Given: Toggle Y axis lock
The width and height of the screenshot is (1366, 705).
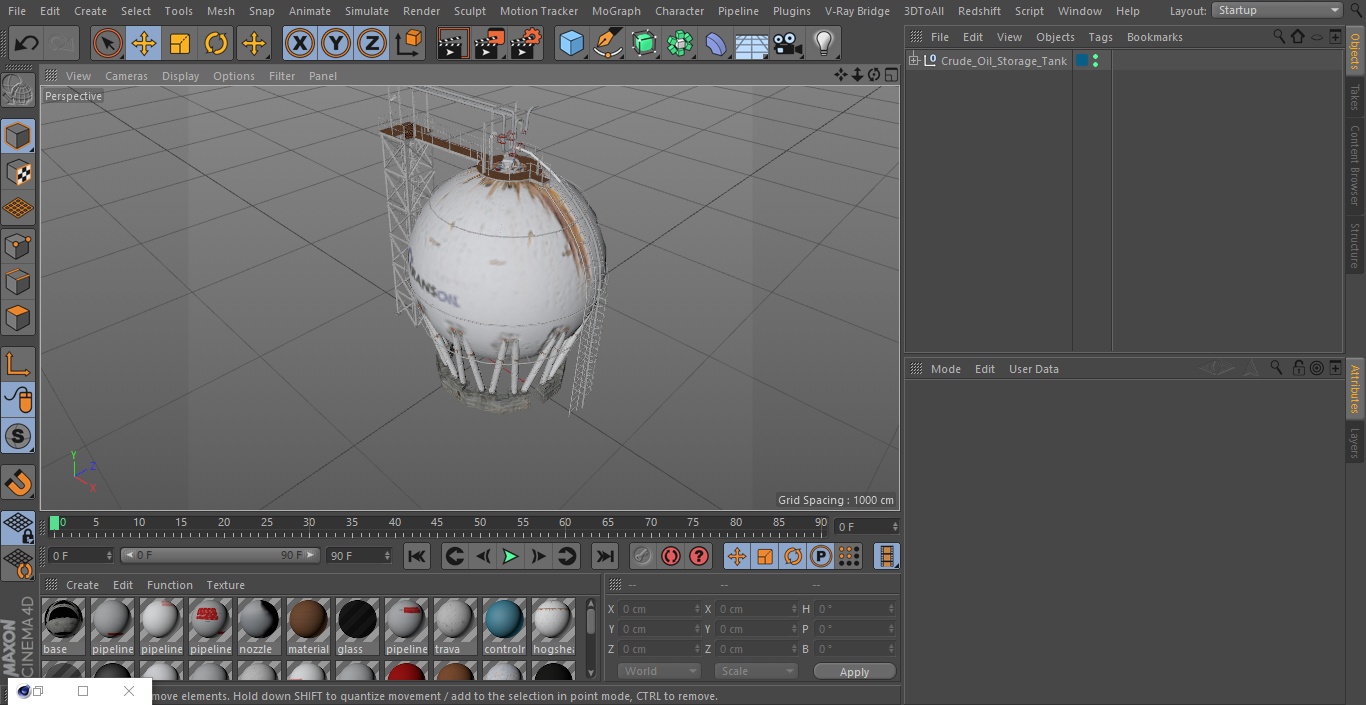Looking at the screenshot, I should click(x=336, y=43).
